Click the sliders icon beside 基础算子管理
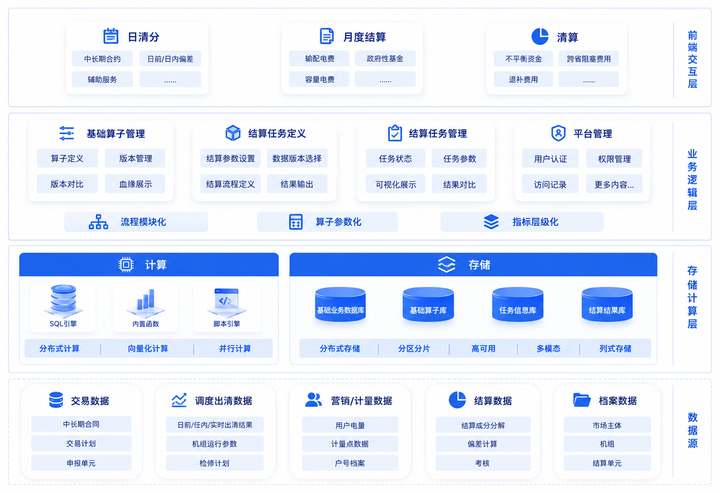The image size is (720, 493). click(67, 133)
